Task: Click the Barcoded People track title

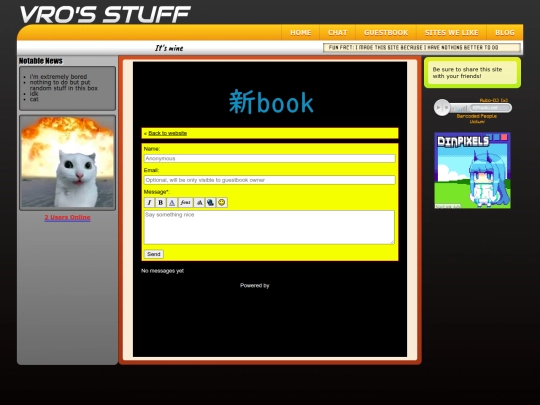Action: (477, 116)
